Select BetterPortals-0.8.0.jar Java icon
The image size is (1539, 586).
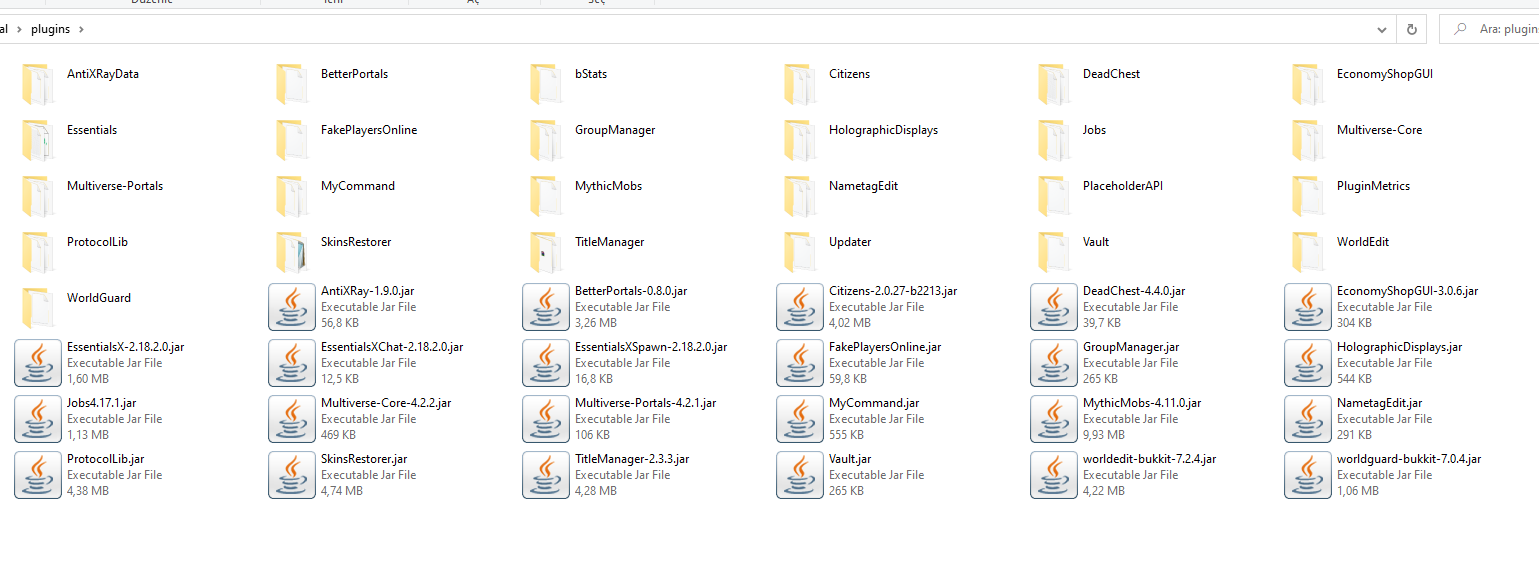[x=545, y=307]
